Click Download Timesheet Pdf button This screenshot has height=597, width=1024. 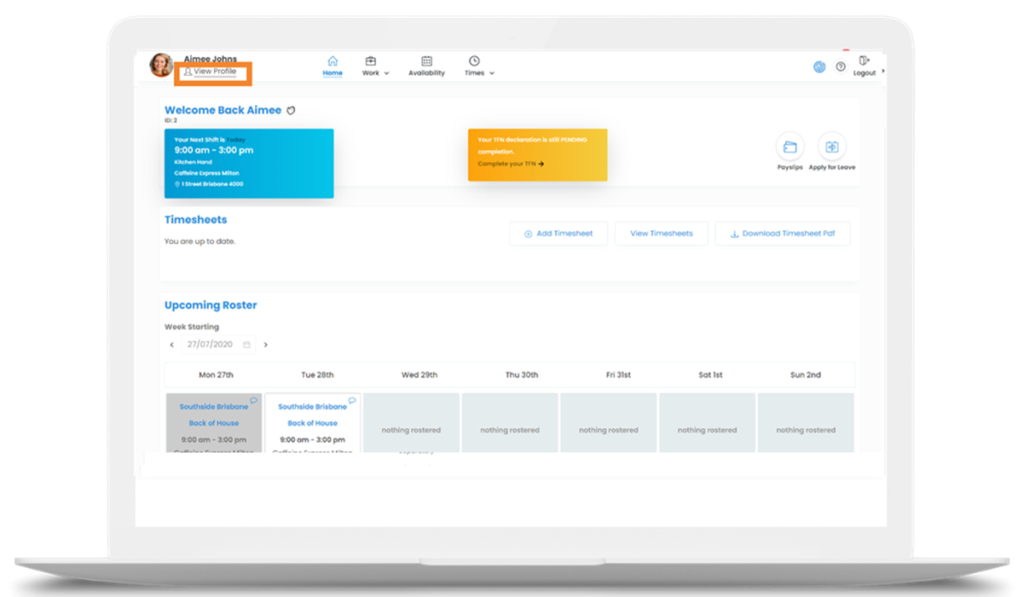coord(782,233)
